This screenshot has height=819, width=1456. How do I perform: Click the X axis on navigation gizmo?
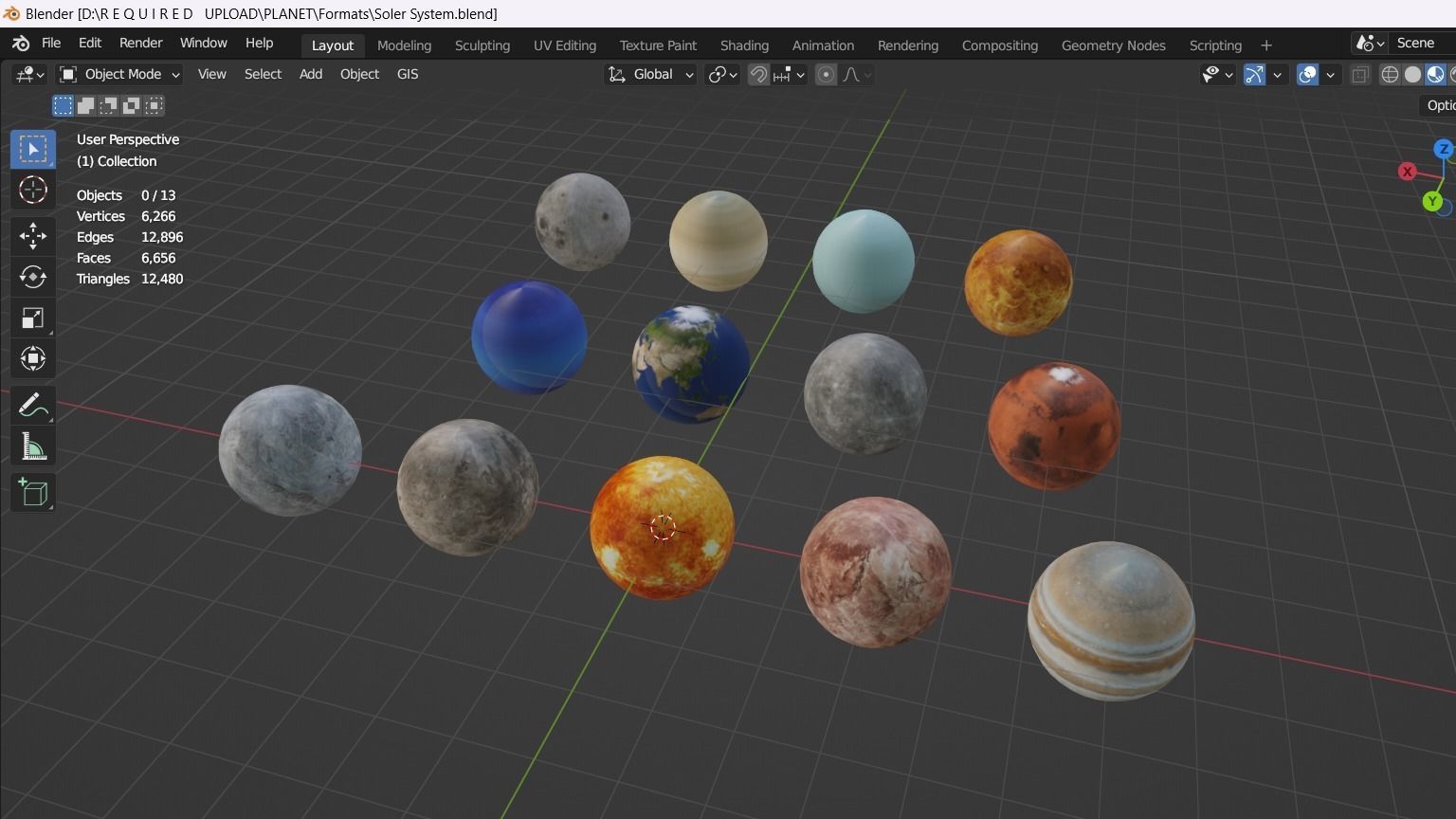pyautogui.click(x=1407, y=172)
